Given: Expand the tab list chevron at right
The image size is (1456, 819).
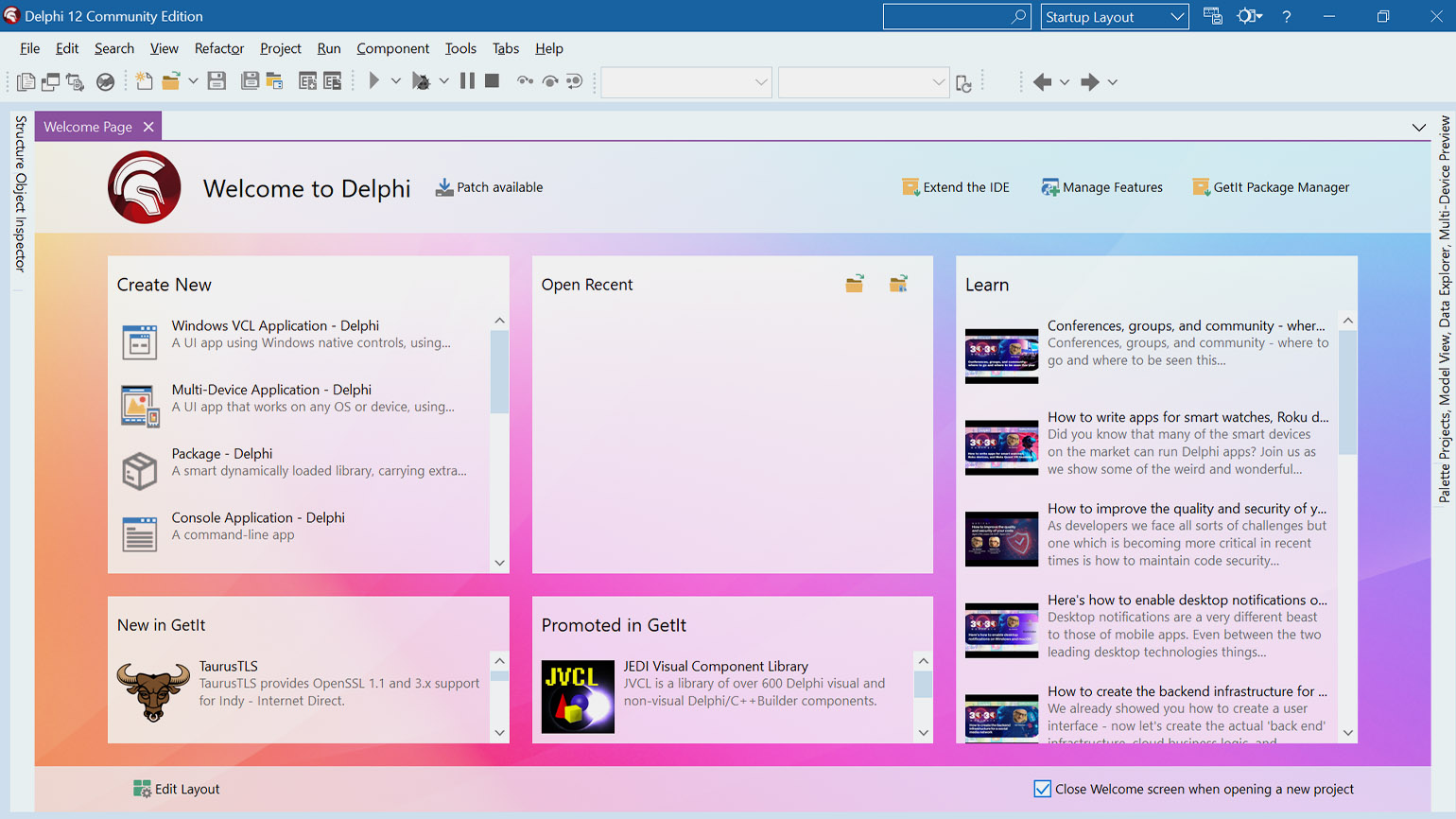Looking at the screenshot, I should coord(1418,127).
